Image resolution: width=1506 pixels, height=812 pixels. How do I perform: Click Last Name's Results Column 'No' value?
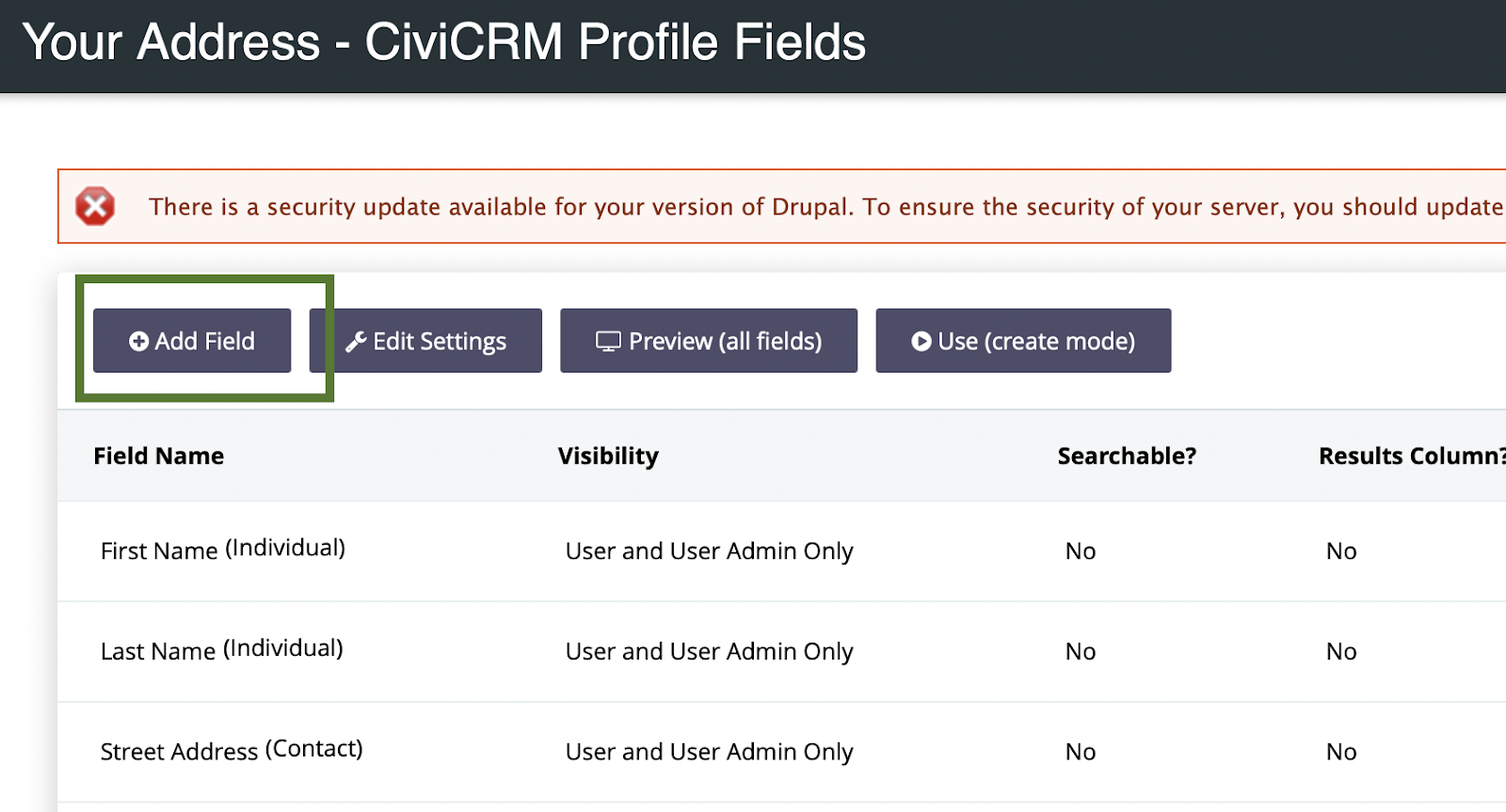[x=1341, y=652]
